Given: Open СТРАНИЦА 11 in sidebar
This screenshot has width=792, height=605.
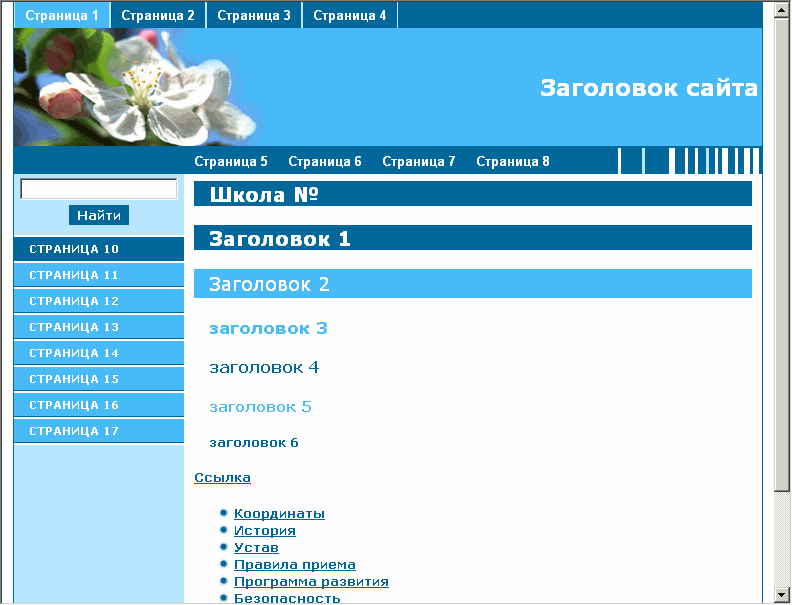Looking at the screenshot, I should [x=99, y=275].
